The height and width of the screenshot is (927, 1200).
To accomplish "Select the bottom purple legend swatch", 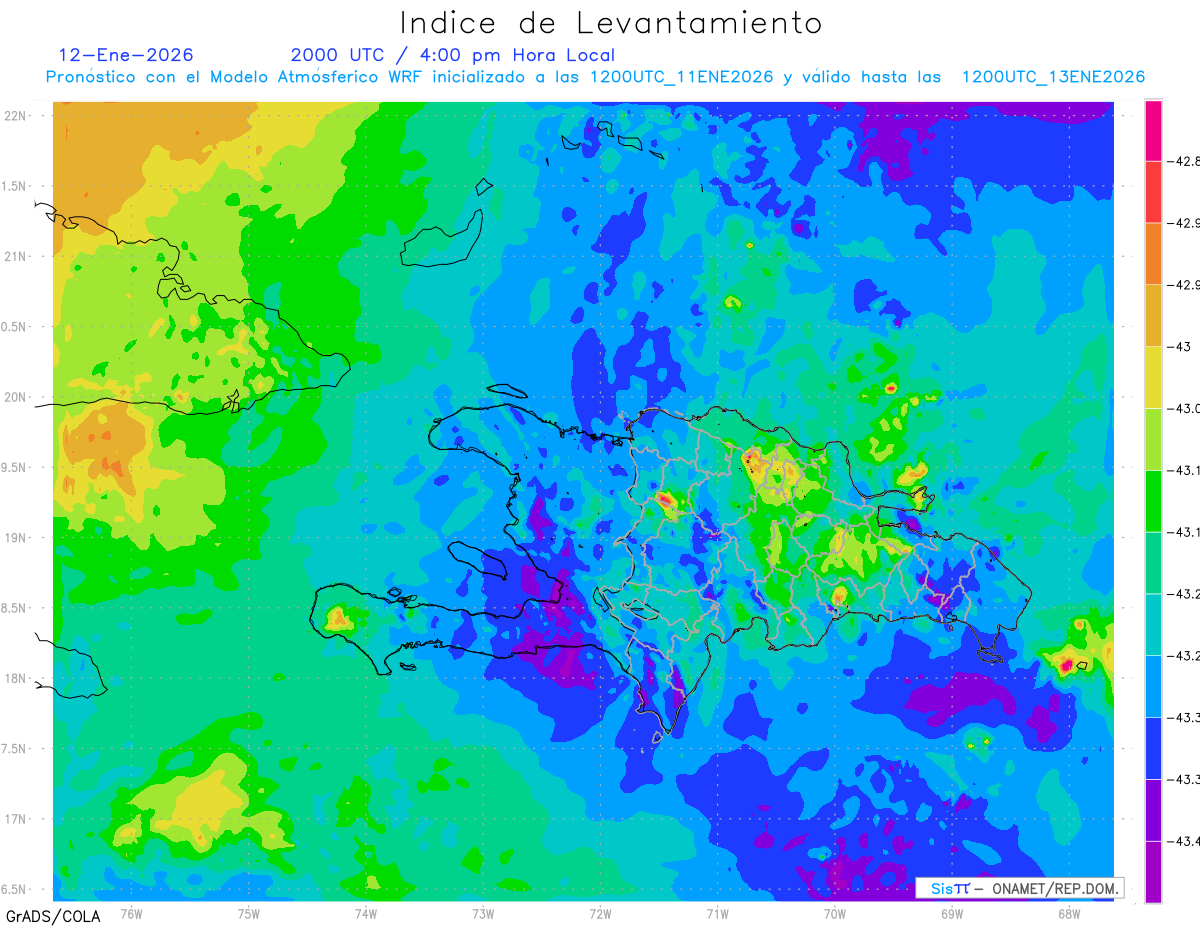I will point(1153,872).
